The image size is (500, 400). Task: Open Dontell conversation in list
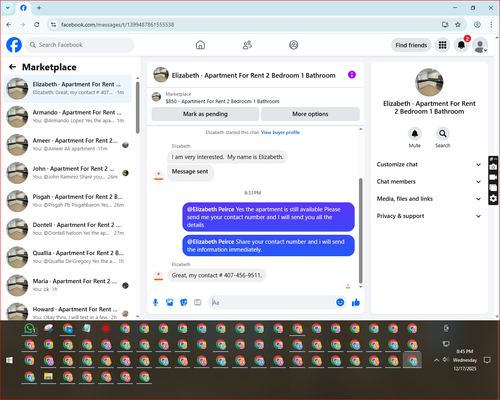(68, 229)
